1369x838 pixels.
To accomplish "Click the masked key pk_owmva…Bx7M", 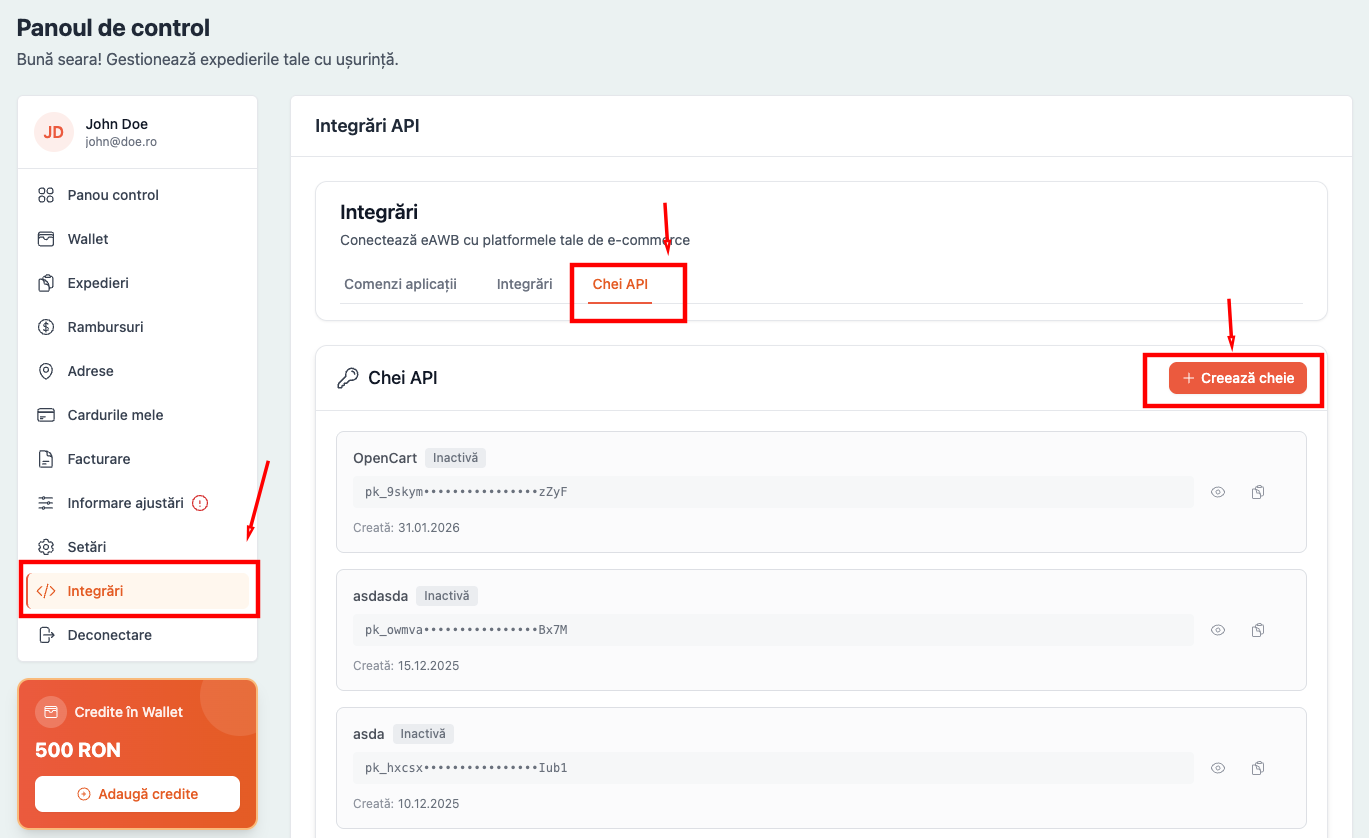I will click(x=773, y=630).
